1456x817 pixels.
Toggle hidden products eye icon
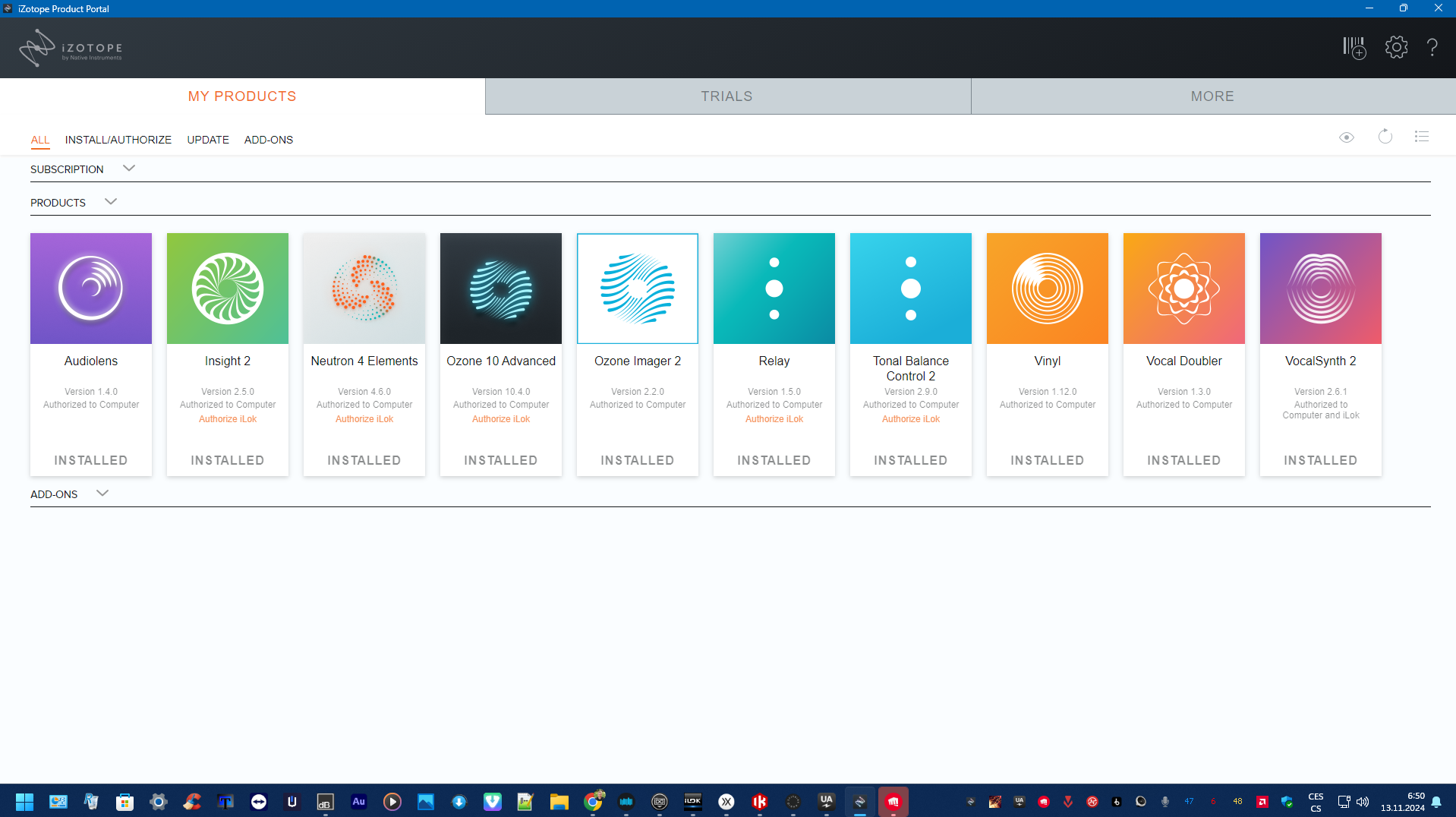coord(1347,137)
